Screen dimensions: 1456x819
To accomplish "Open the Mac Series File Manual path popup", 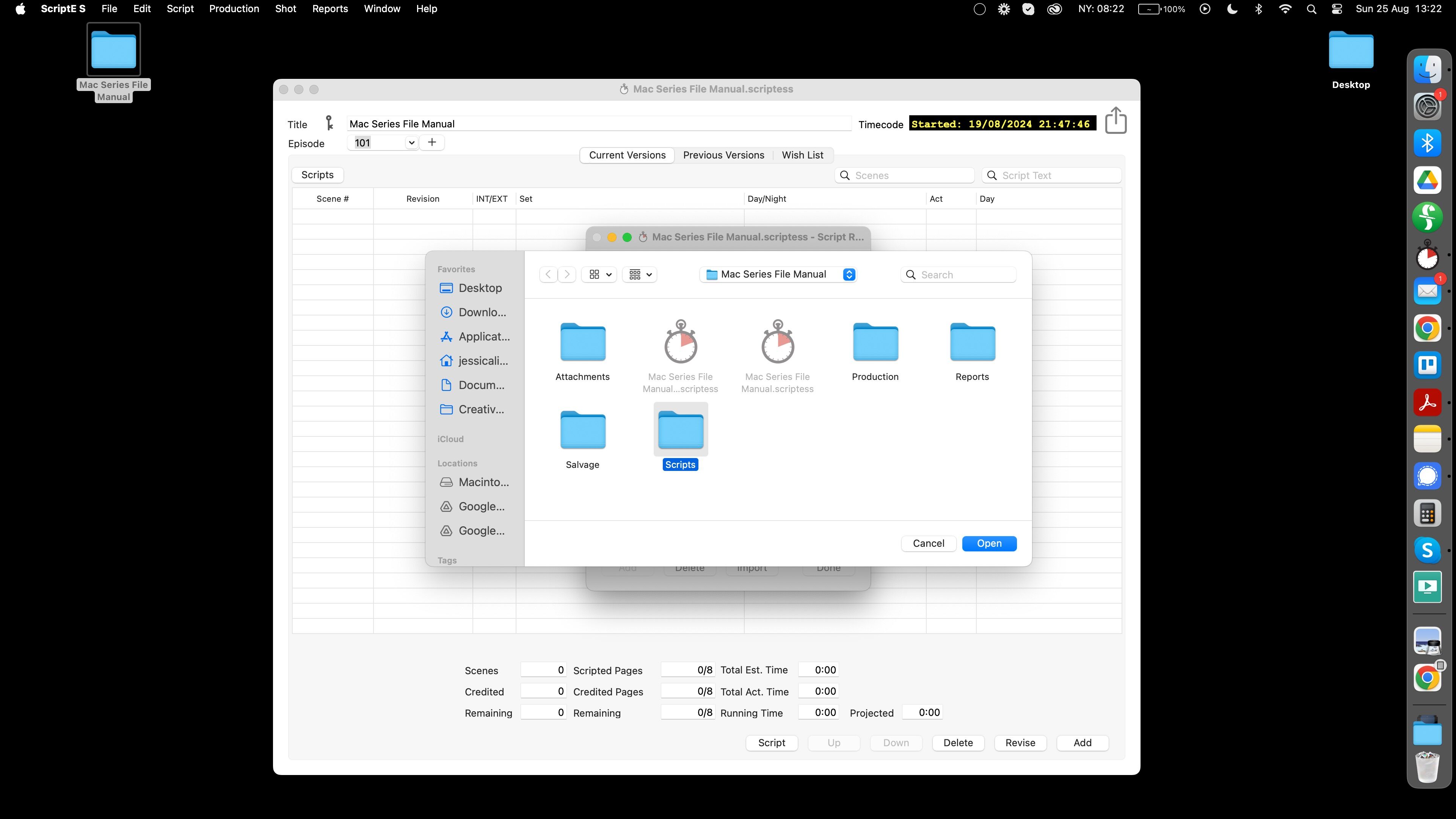I will (x=778, y=275).
